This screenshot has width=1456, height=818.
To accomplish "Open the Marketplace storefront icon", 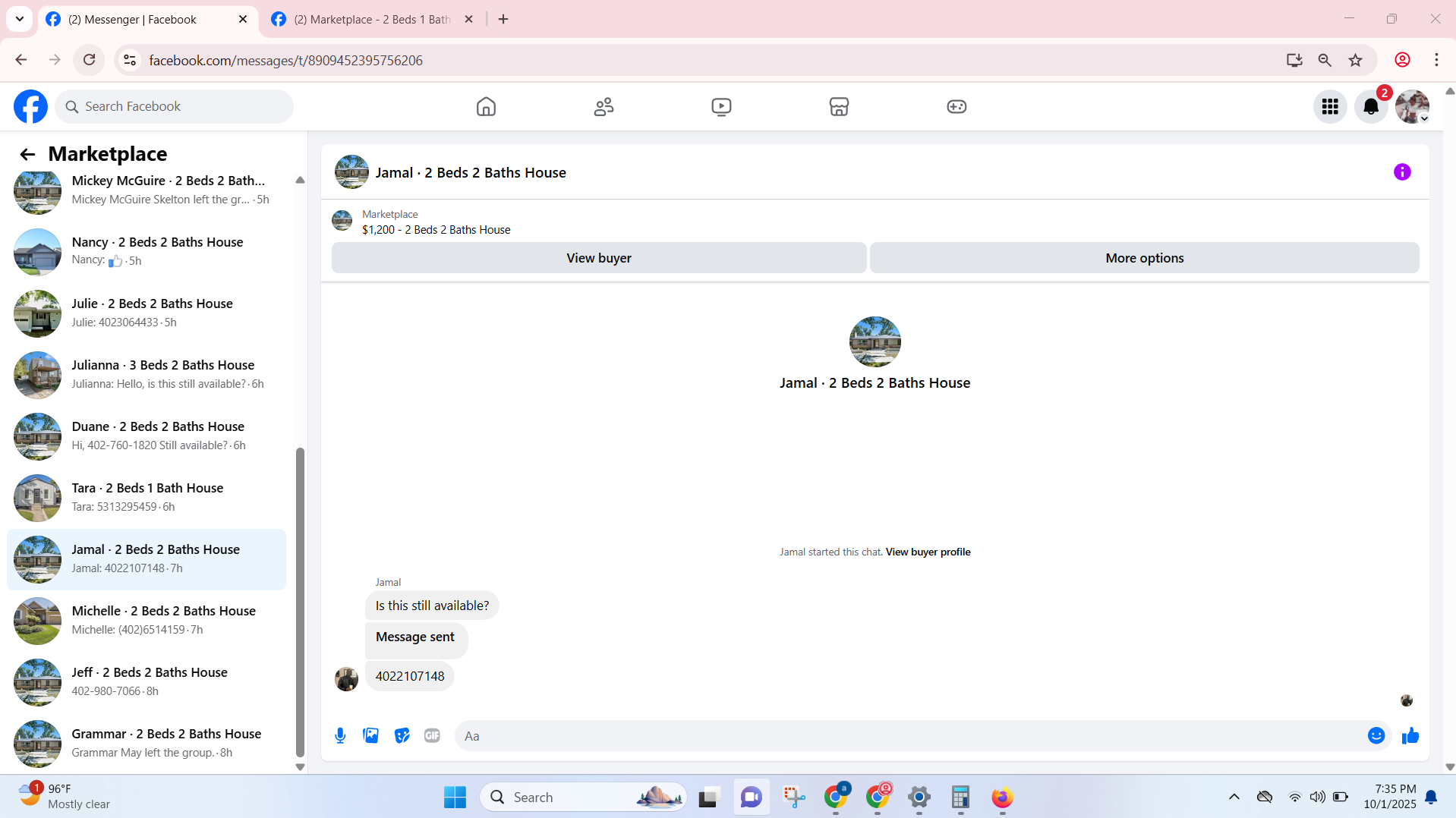I will (839, 107).
